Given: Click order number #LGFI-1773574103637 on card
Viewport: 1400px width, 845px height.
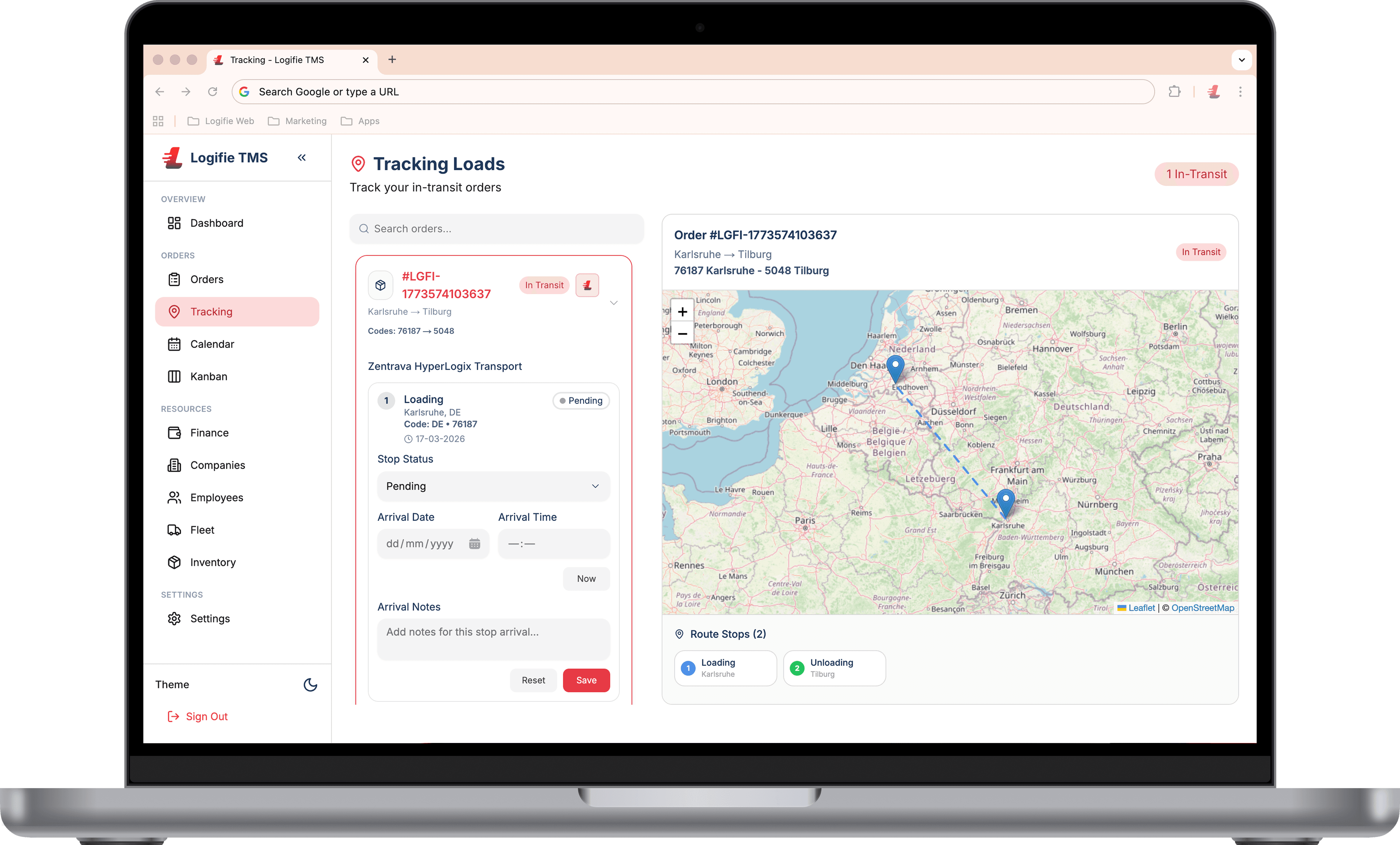Looking at the screenshot, I should 447,285.
